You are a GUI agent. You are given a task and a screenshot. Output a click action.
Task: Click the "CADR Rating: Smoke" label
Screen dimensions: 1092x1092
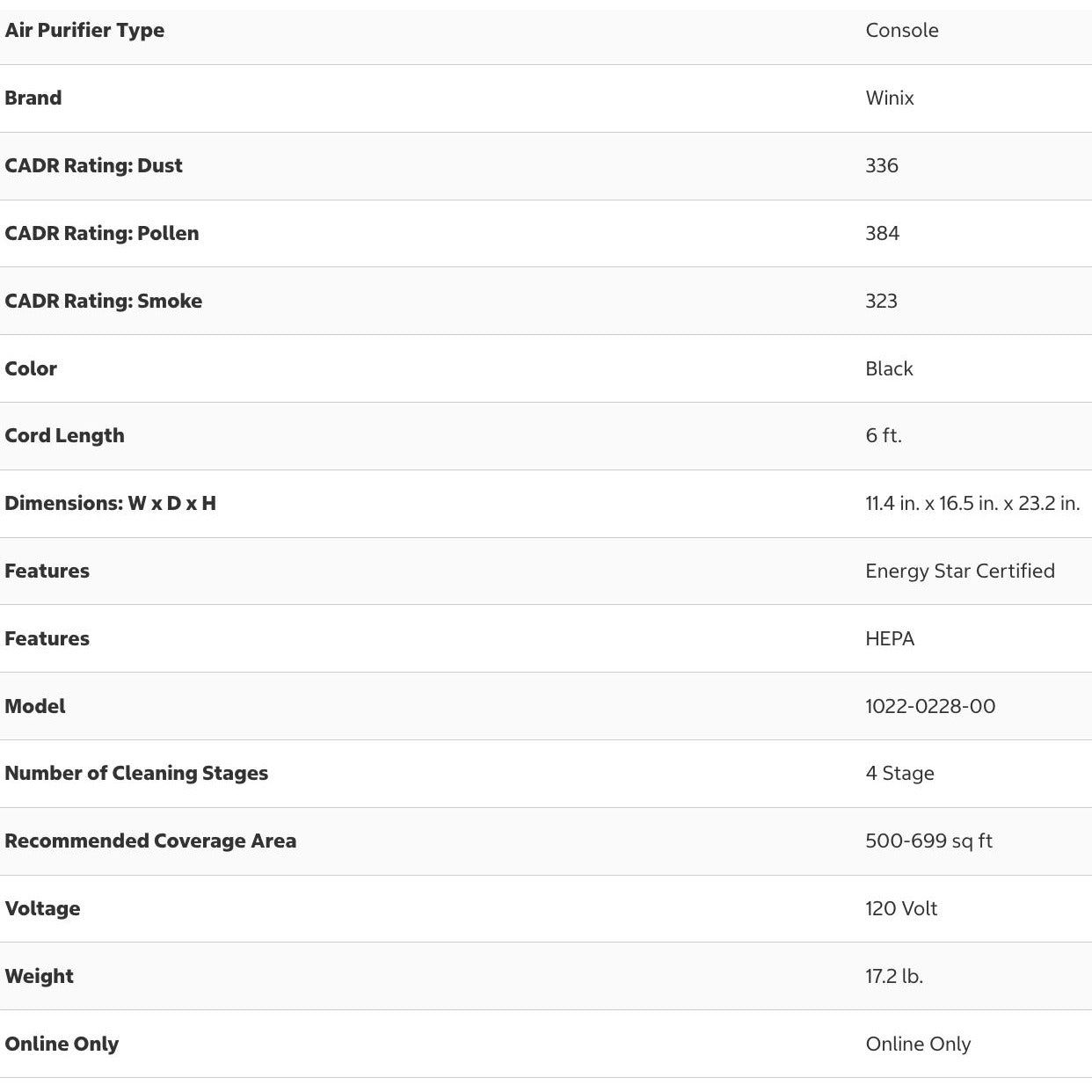point(103,302)
